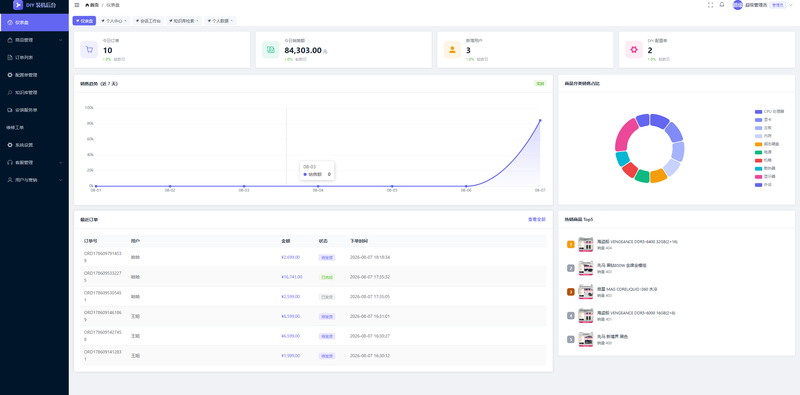Open the super admin user dropdown
Screen dimensions: 800x395
(x=763, y=5)
